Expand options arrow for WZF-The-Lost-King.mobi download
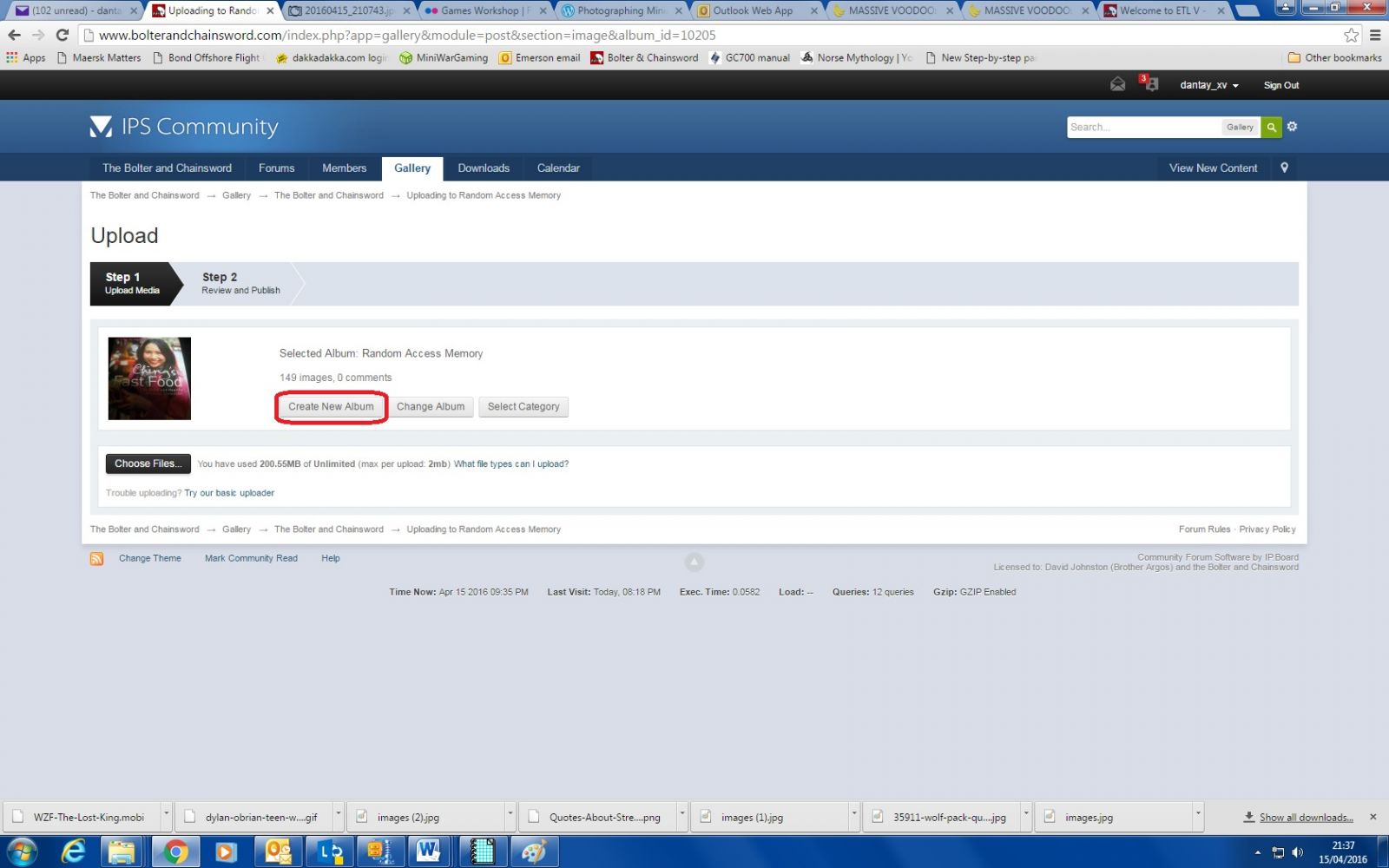The image size is (1389, 868). pos(165,816)
